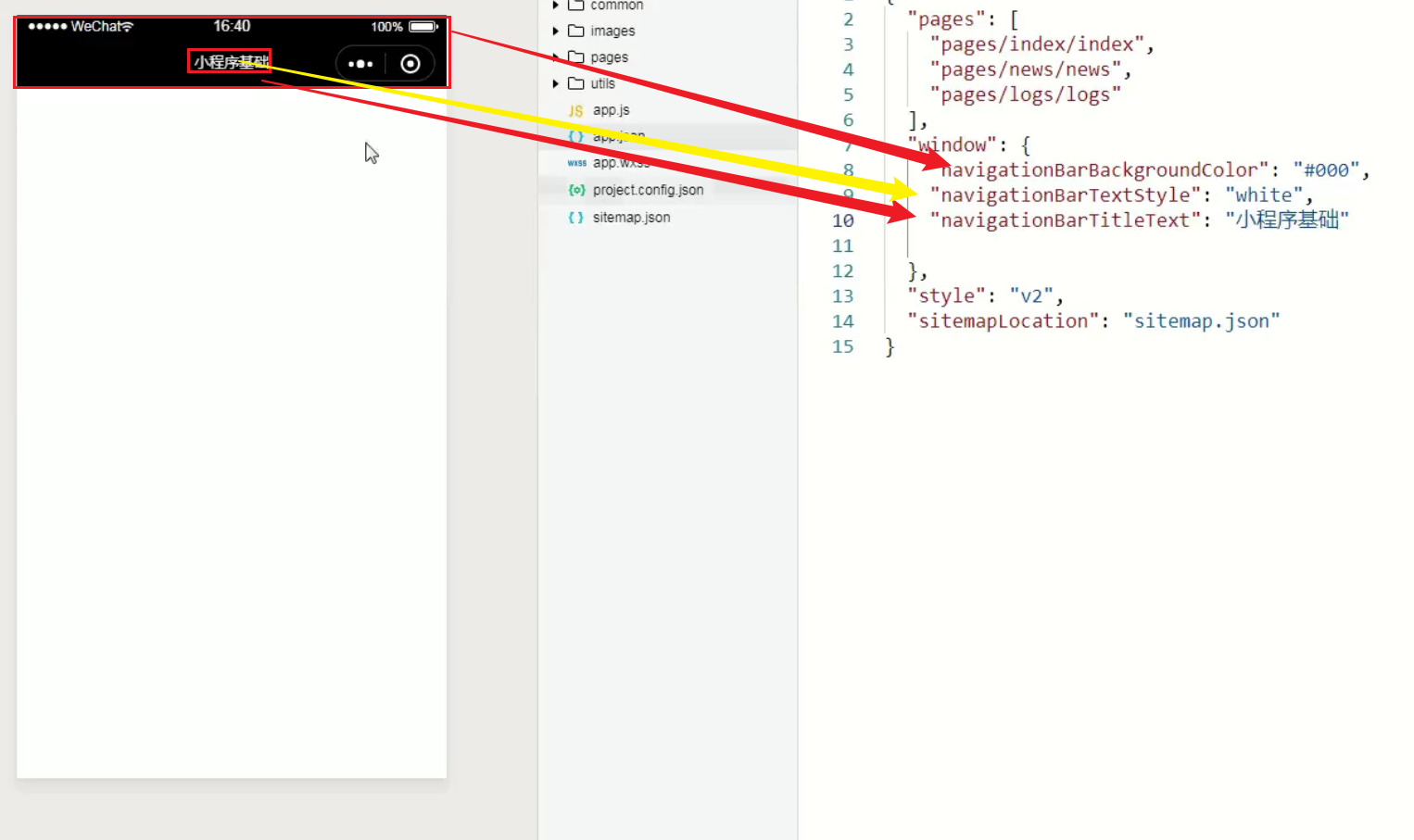Tap the simulator capsule close circle button
This screenshot has width=1414, height=840.
click(x=410, y=64)
